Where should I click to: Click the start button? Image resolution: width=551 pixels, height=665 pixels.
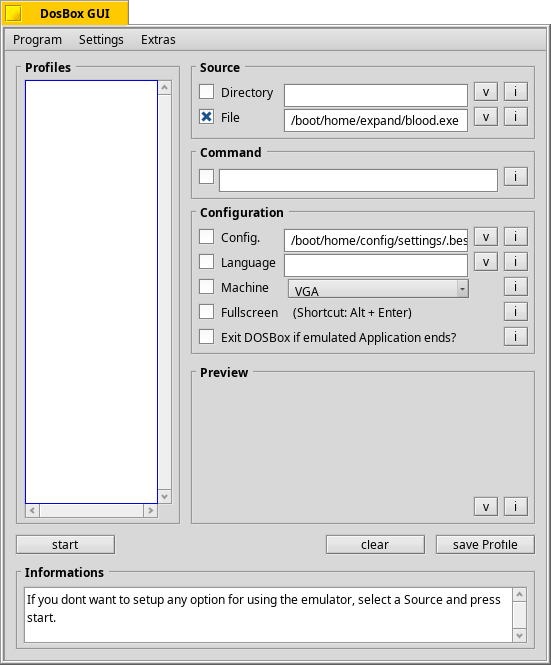(65, 545)
